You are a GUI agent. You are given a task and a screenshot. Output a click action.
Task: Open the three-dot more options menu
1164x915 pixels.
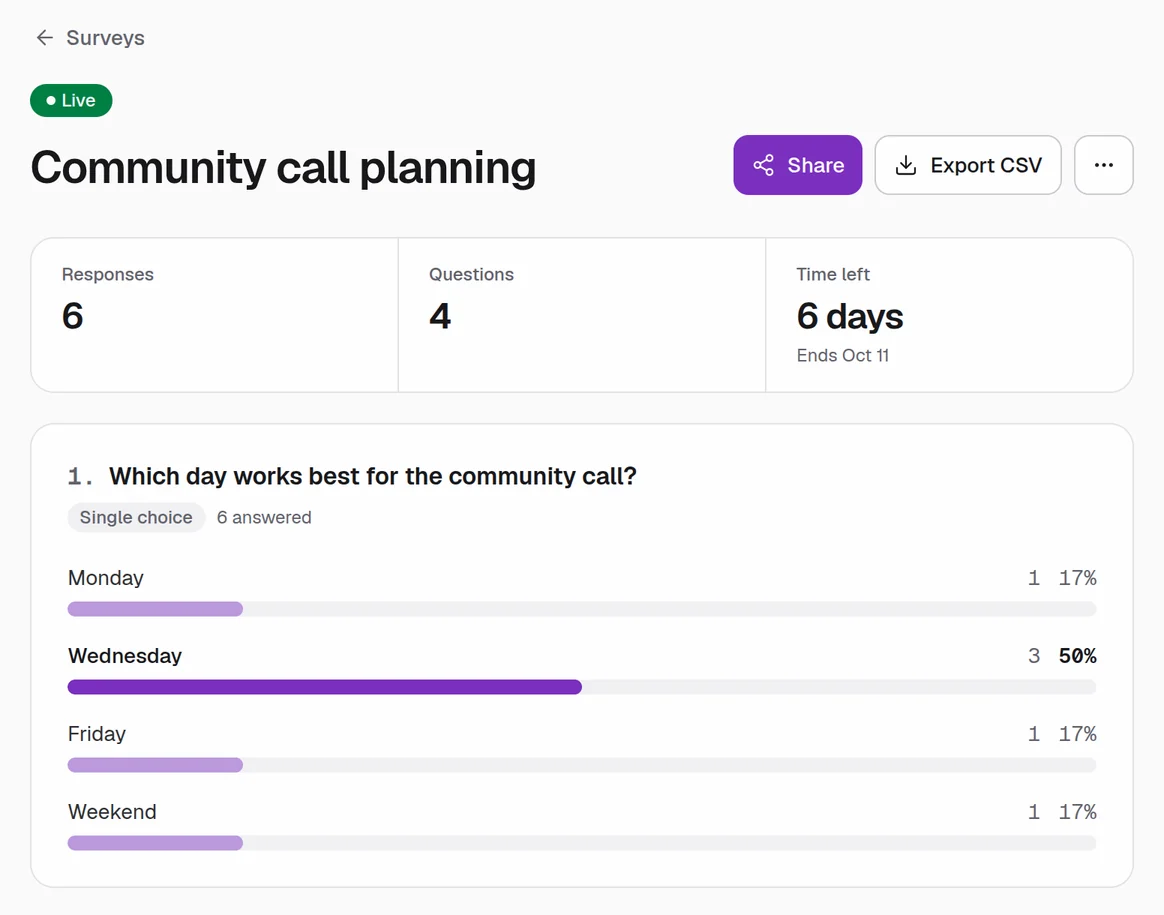click(1103, 165)
